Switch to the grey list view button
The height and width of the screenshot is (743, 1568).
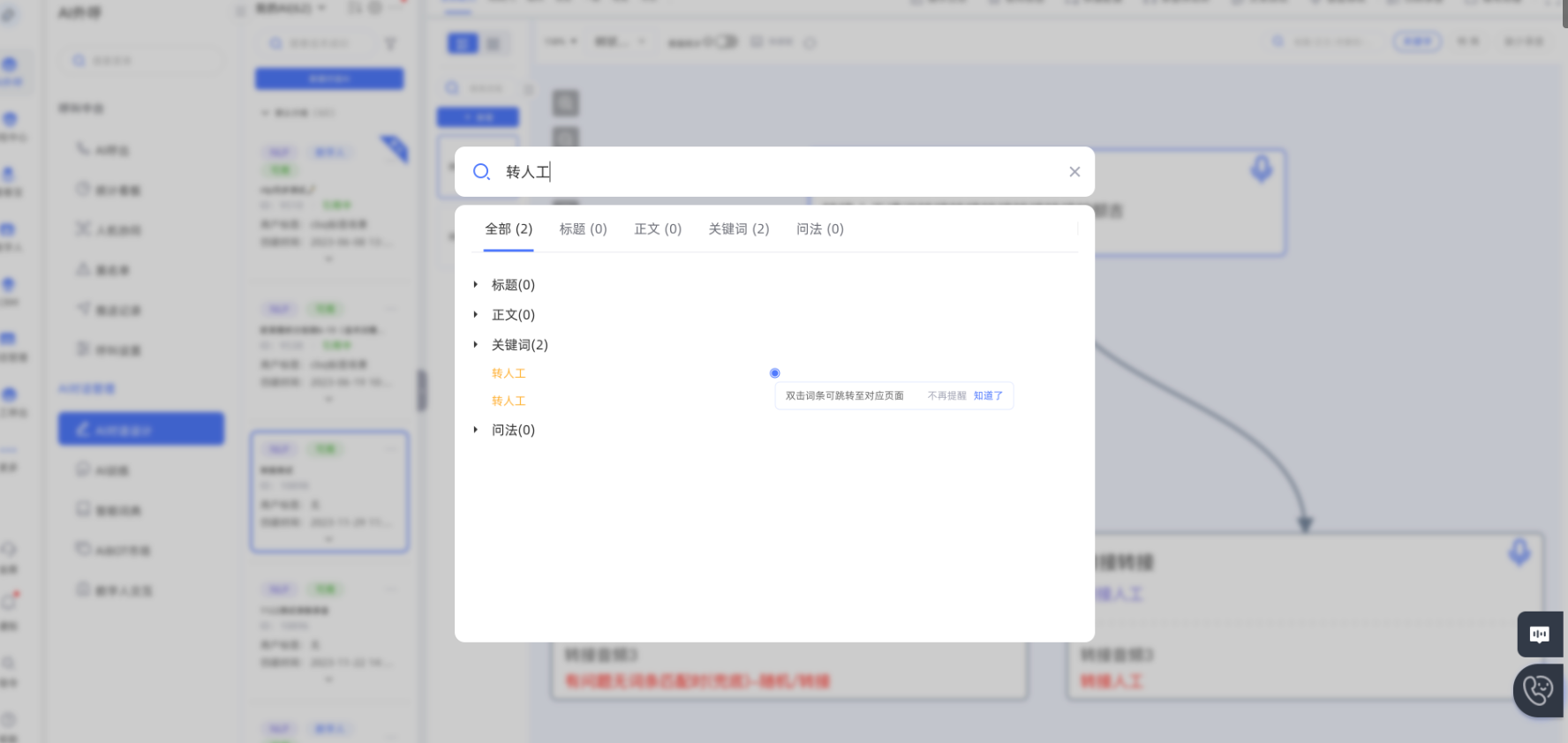tap(494, 43)
